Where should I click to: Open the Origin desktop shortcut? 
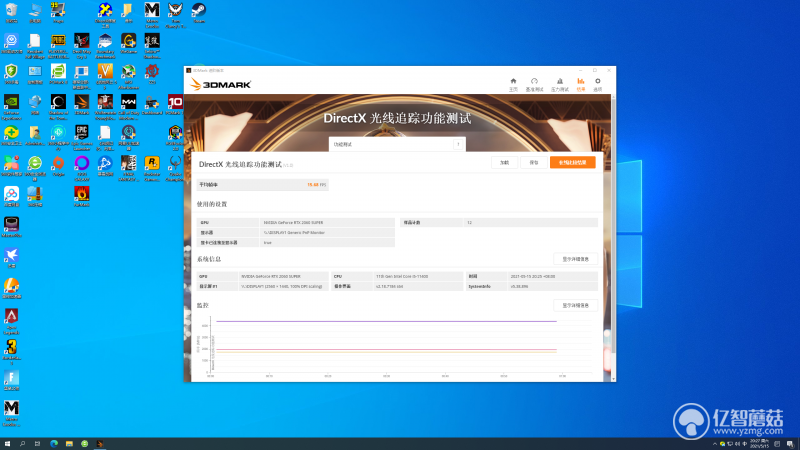coord(58,166)
